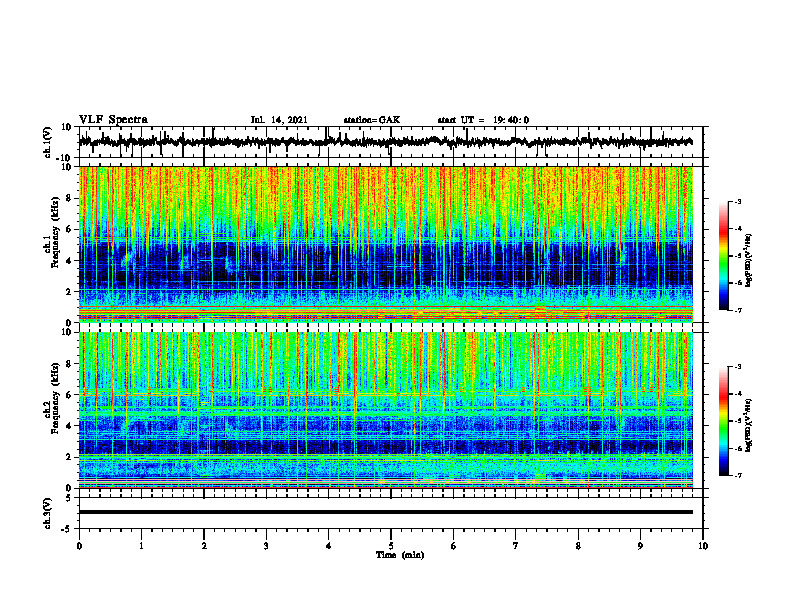
Task: Click time-axis tick label "1"
Action: [141, 546]
